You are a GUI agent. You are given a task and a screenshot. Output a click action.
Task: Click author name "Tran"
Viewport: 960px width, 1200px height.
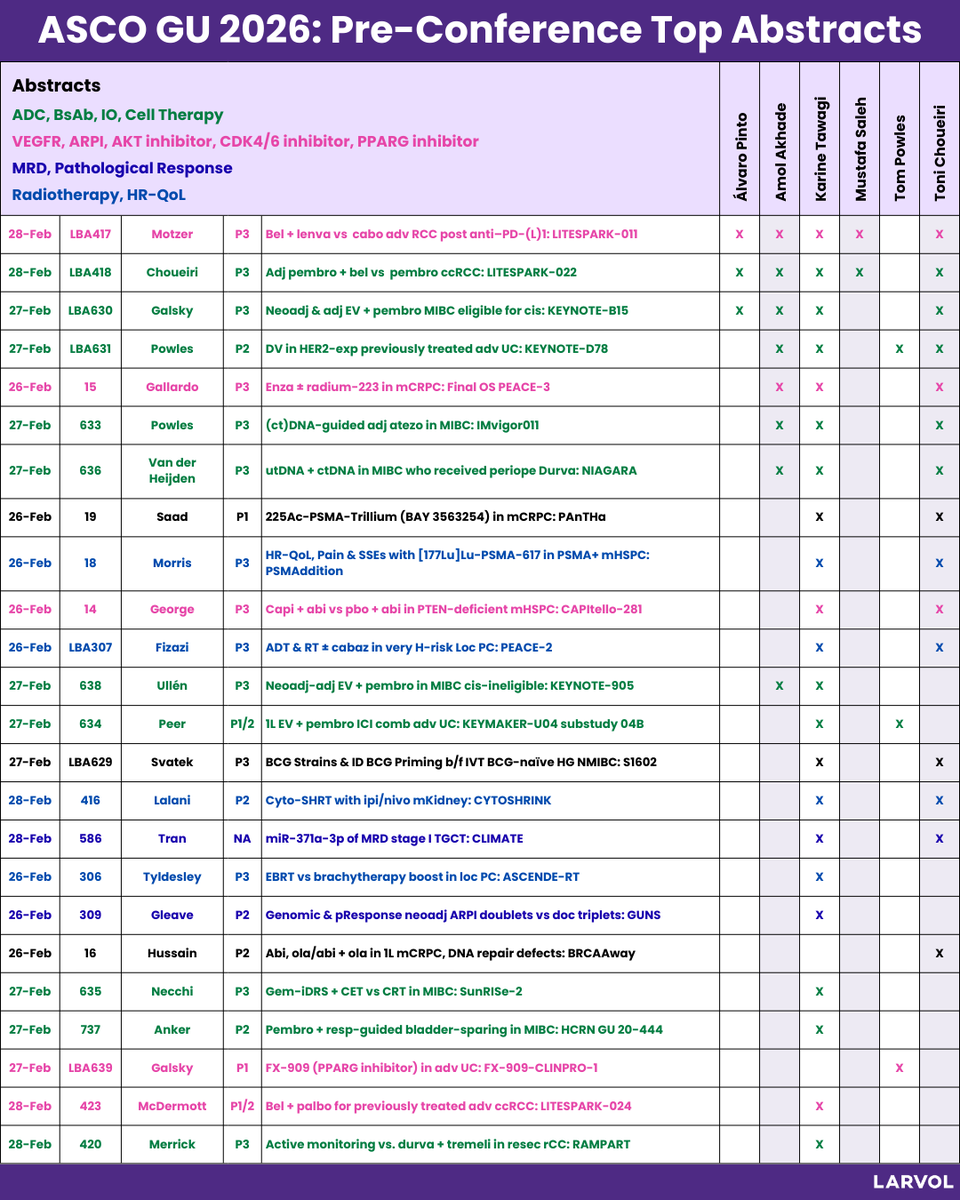click(x=172, y=838)
